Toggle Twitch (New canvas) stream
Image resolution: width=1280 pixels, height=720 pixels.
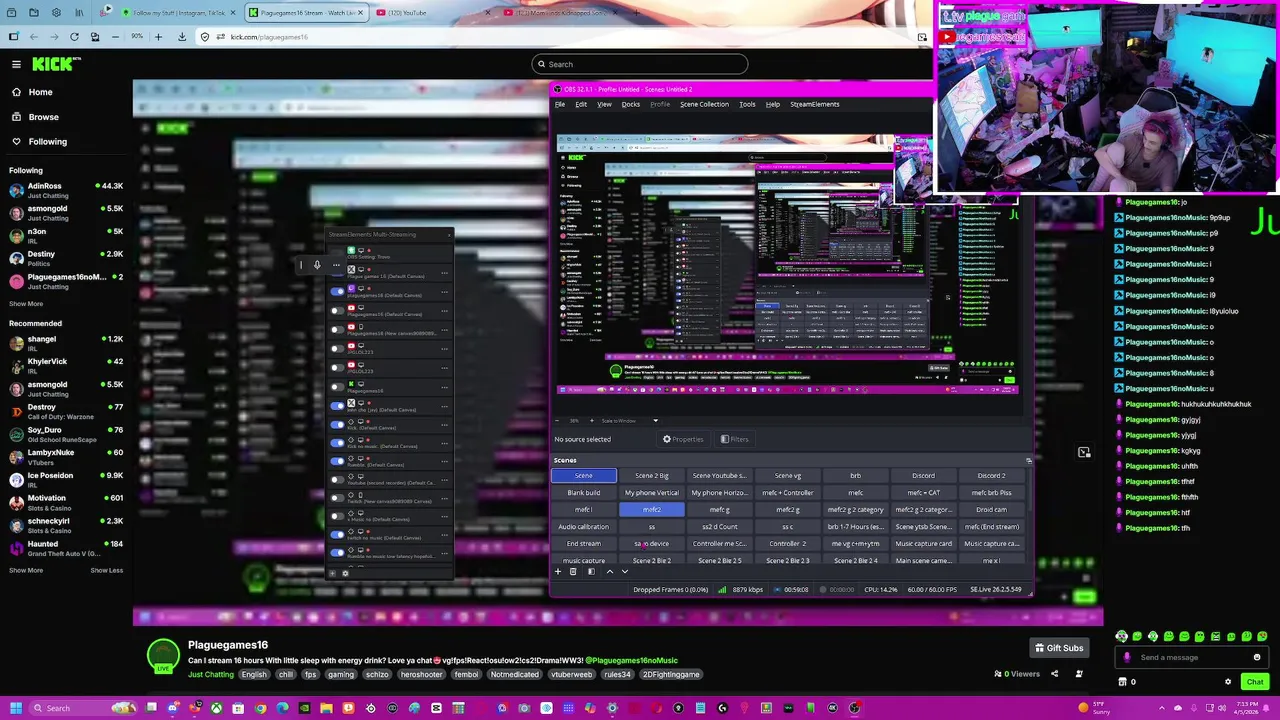pyautogui.click(x=337, y=498)
